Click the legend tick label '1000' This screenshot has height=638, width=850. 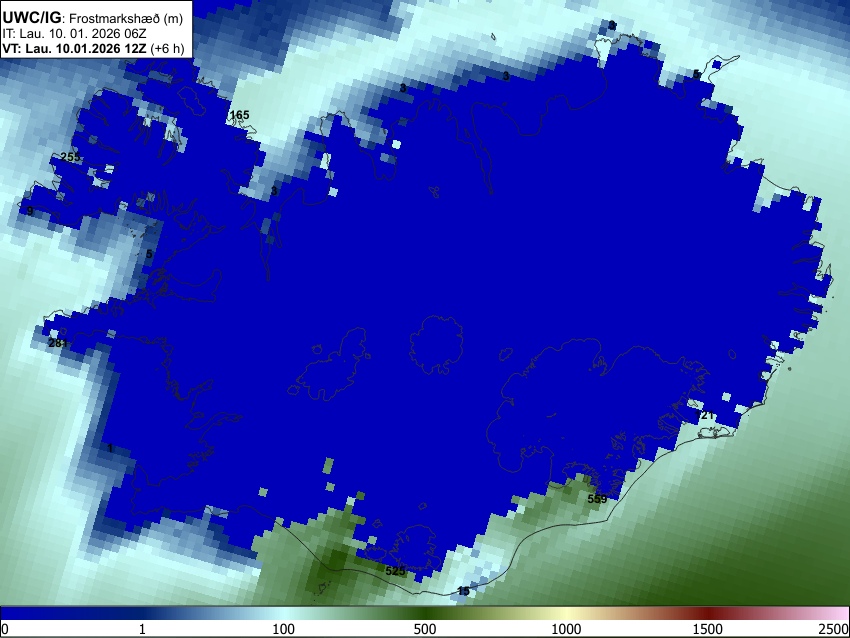click(x=566, y=629)
